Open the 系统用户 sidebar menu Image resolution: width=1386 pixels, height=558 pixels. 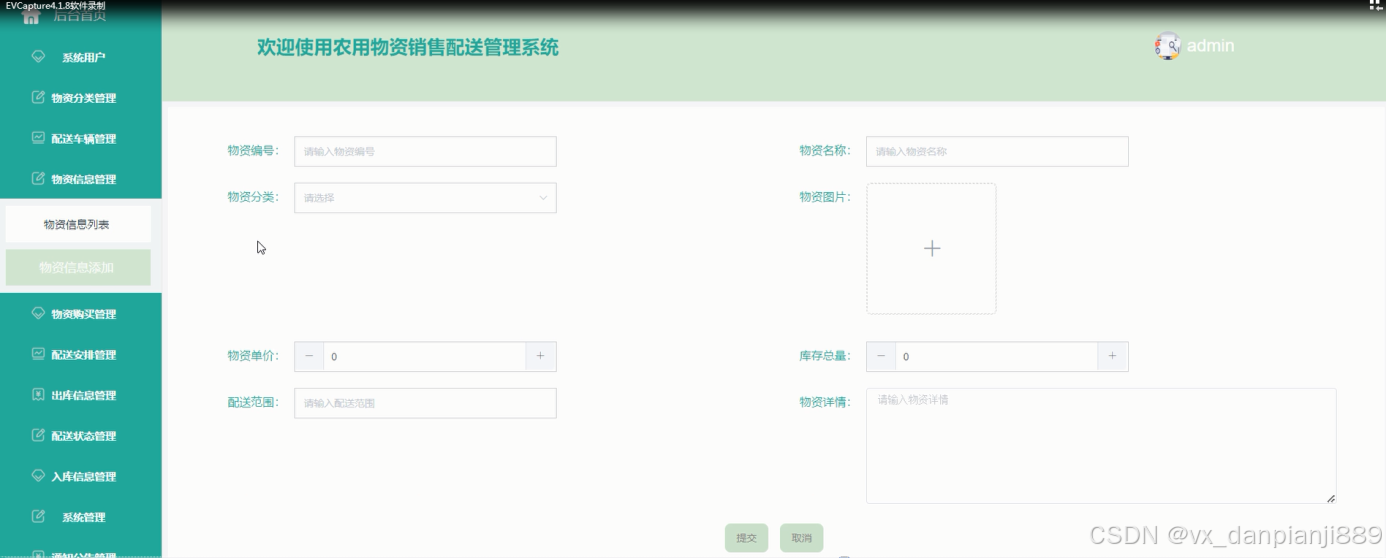80,57
